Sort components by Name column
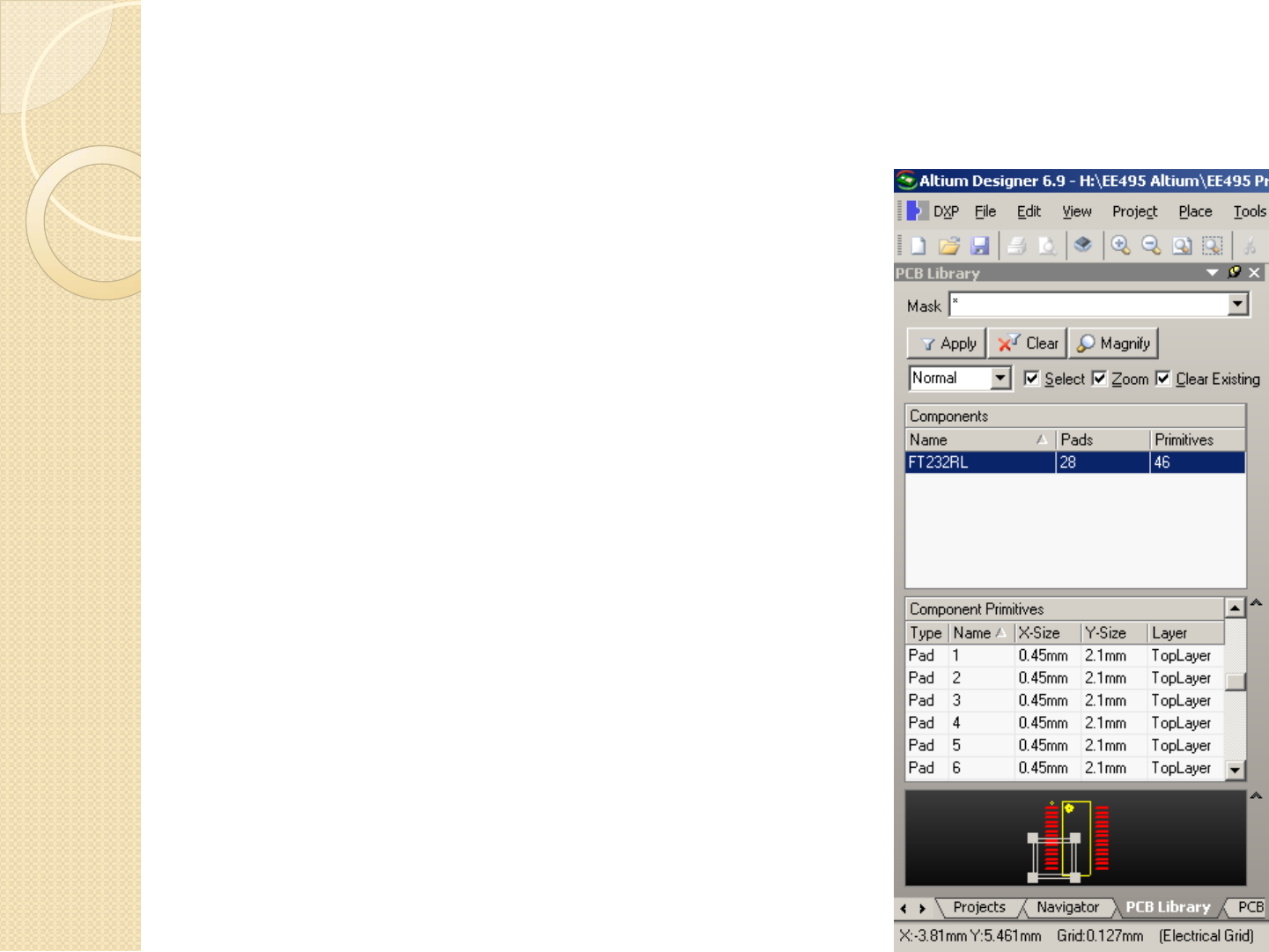Image resolution: width=1269 pixels, height=952 pixels. 980,439
